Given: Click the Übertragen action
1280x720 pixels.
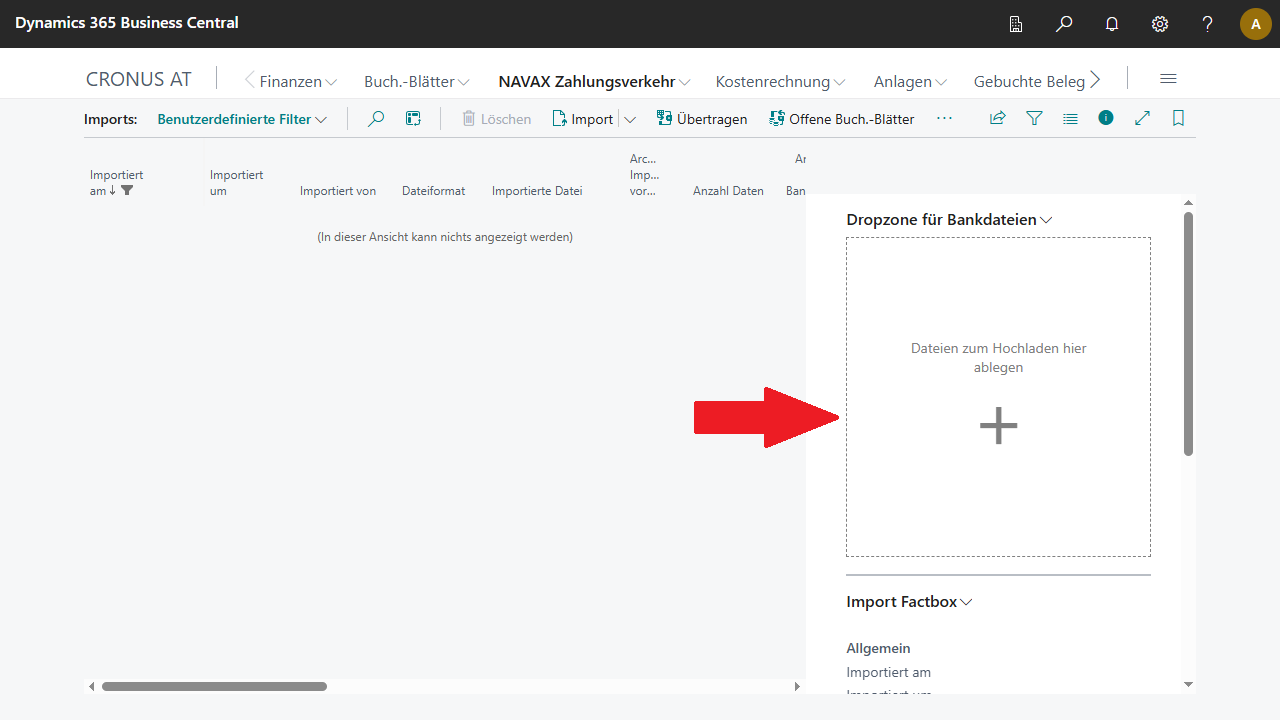Looking at the screenshot, I should coord(702,119).
